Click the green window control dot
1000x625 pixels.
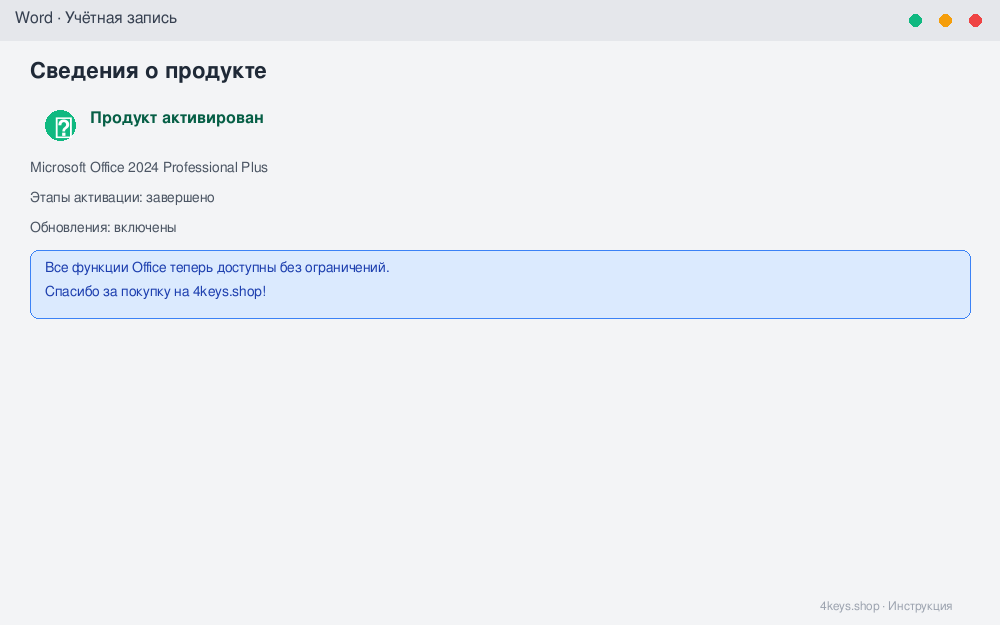915,20
